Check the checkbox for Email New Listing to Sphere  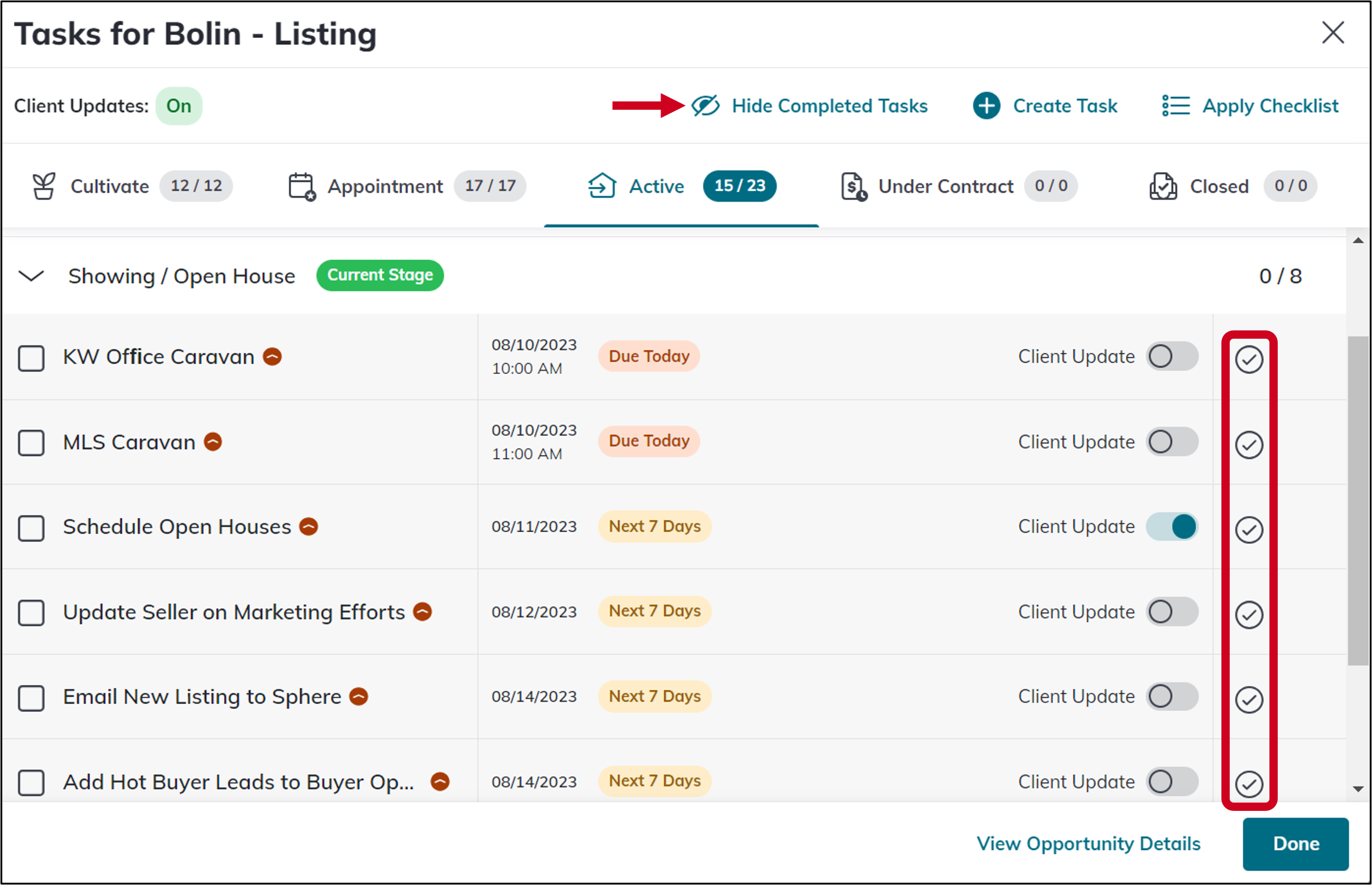point(31,698)
